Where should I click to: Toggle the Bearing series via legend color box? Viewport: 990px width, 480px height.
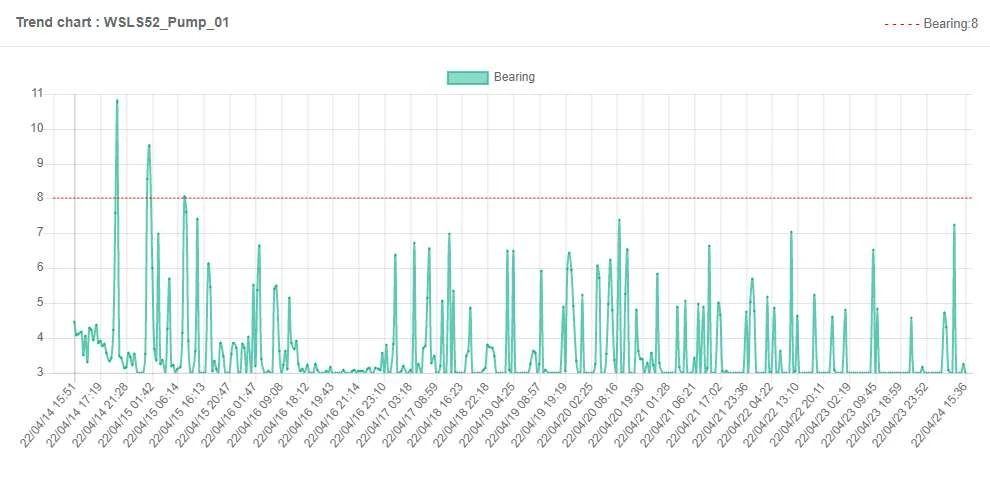(x=468, y=78)
